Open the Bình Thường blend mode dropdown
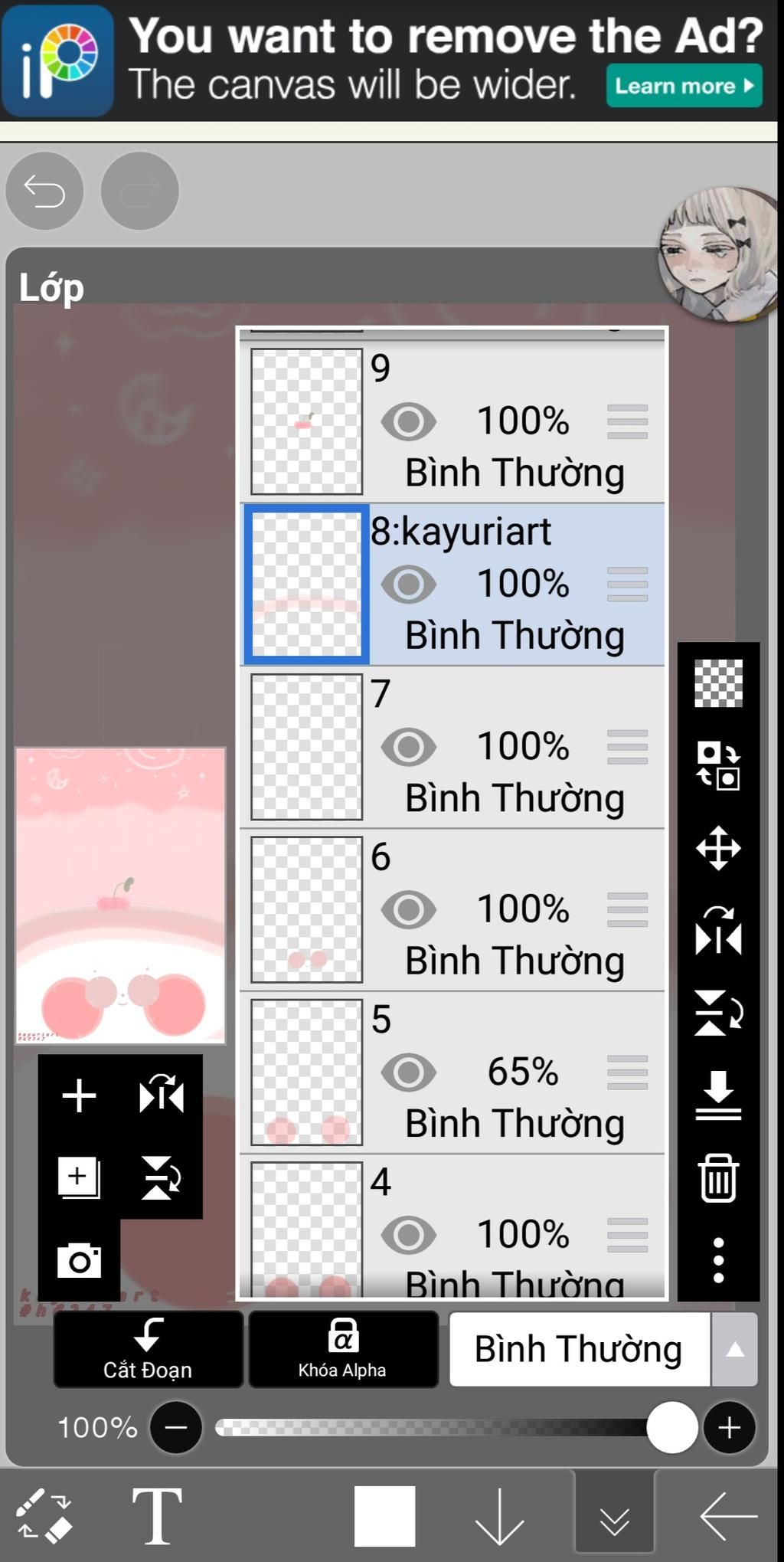This screenshot has height=1562, width=784. coord(580,1349)
